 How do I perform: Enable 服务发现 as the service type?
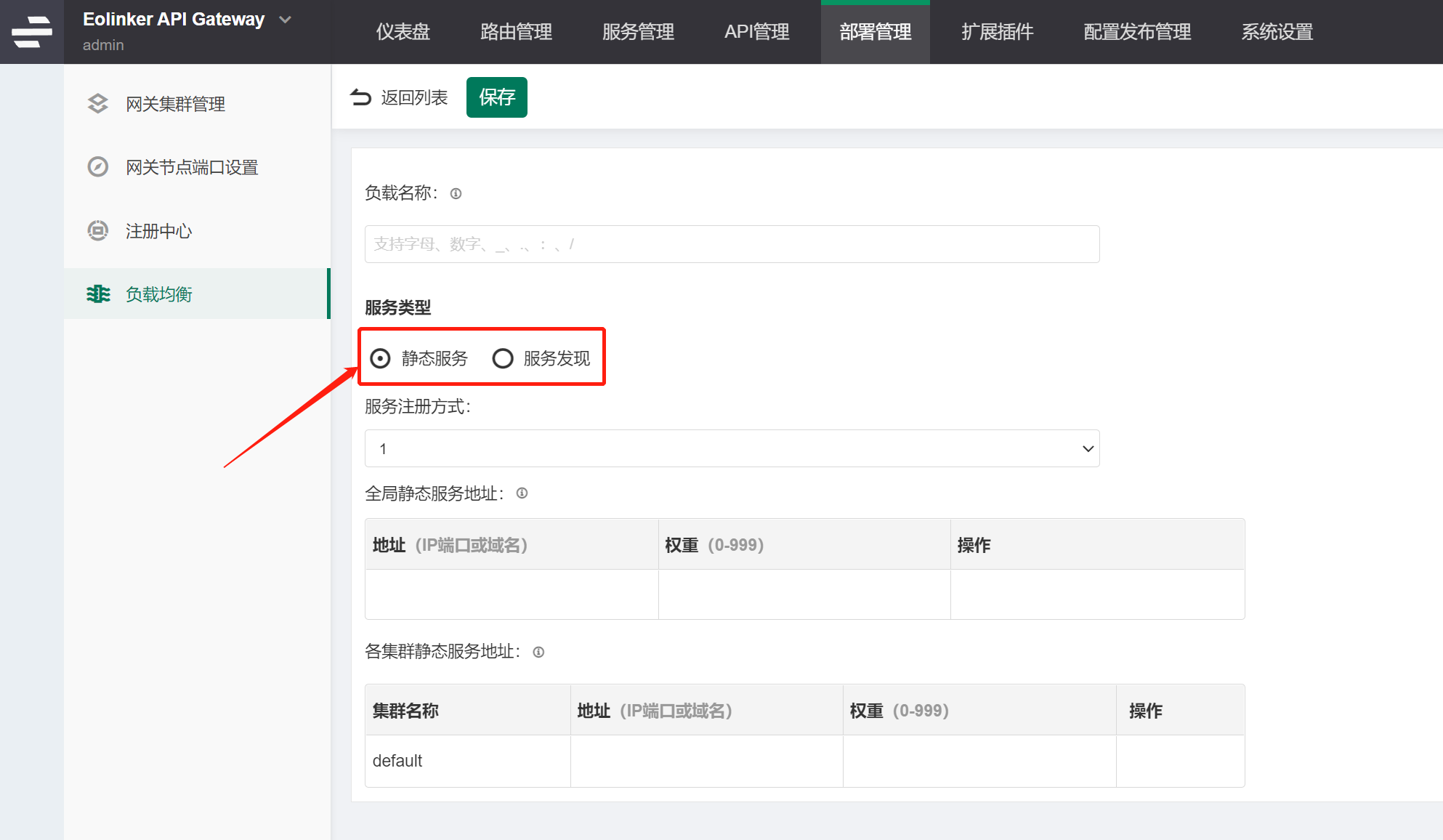coord(503,358)
